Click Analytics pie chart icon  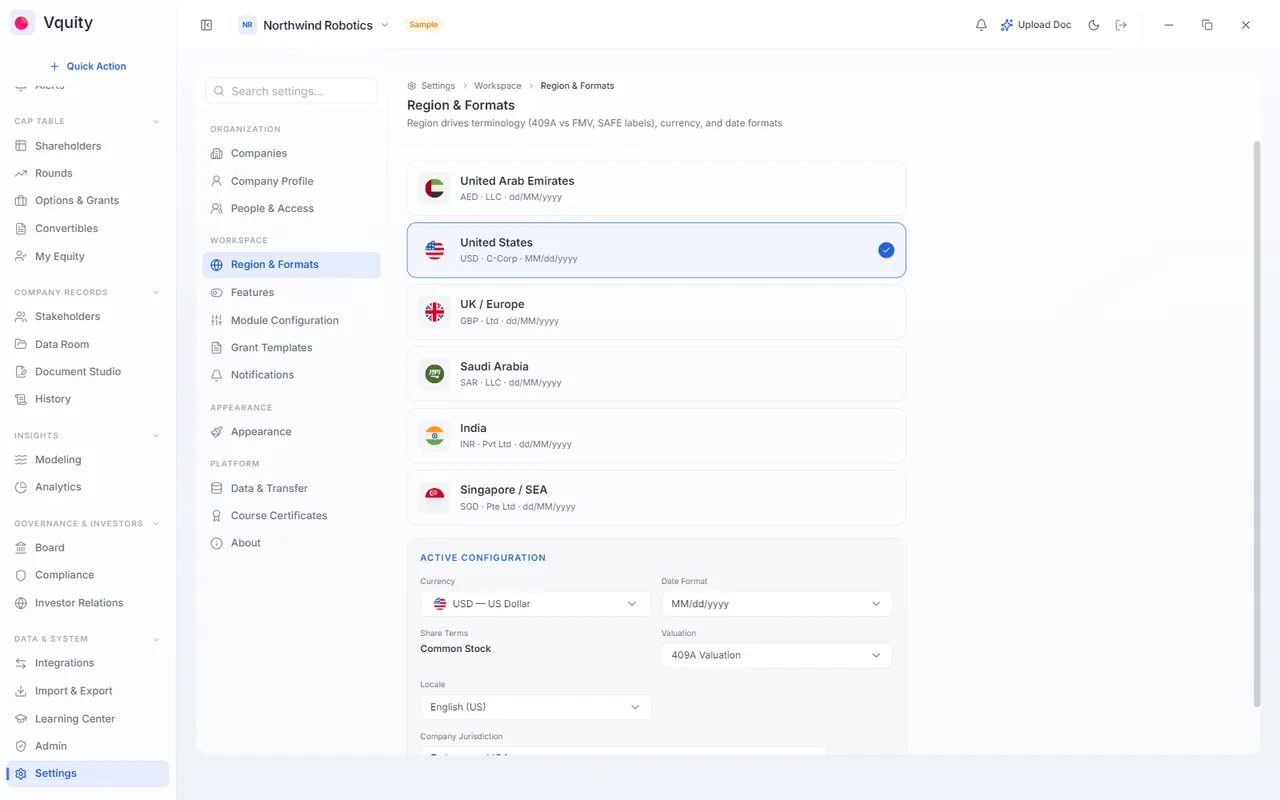pyautogui.click(x=21, y=487)
